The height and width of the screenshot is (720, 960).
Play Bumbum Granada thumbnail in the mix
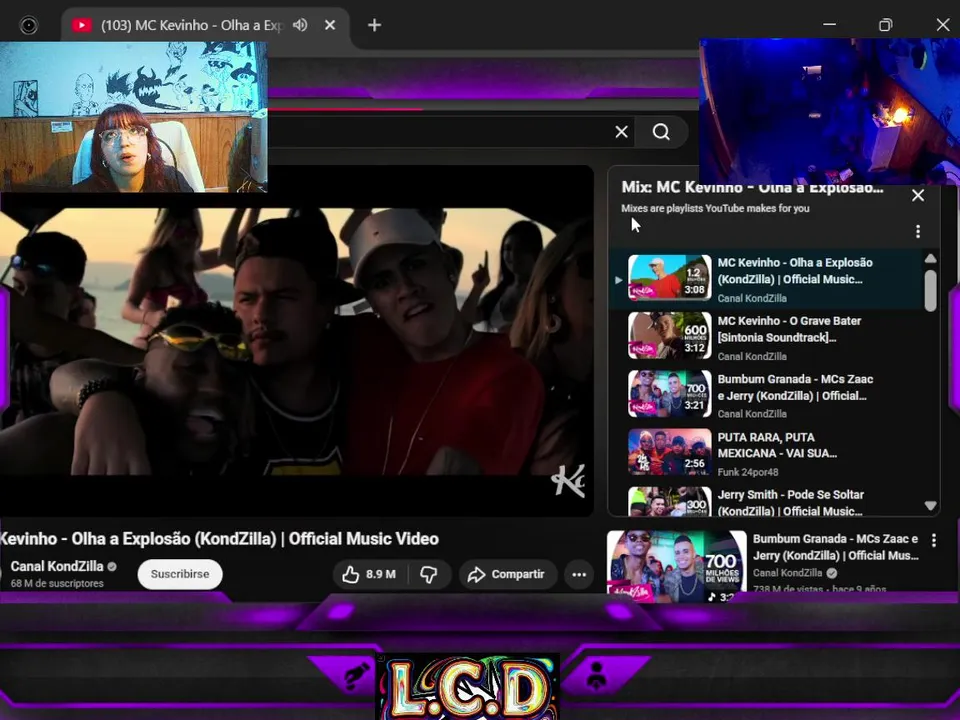[x=670, y=394]
